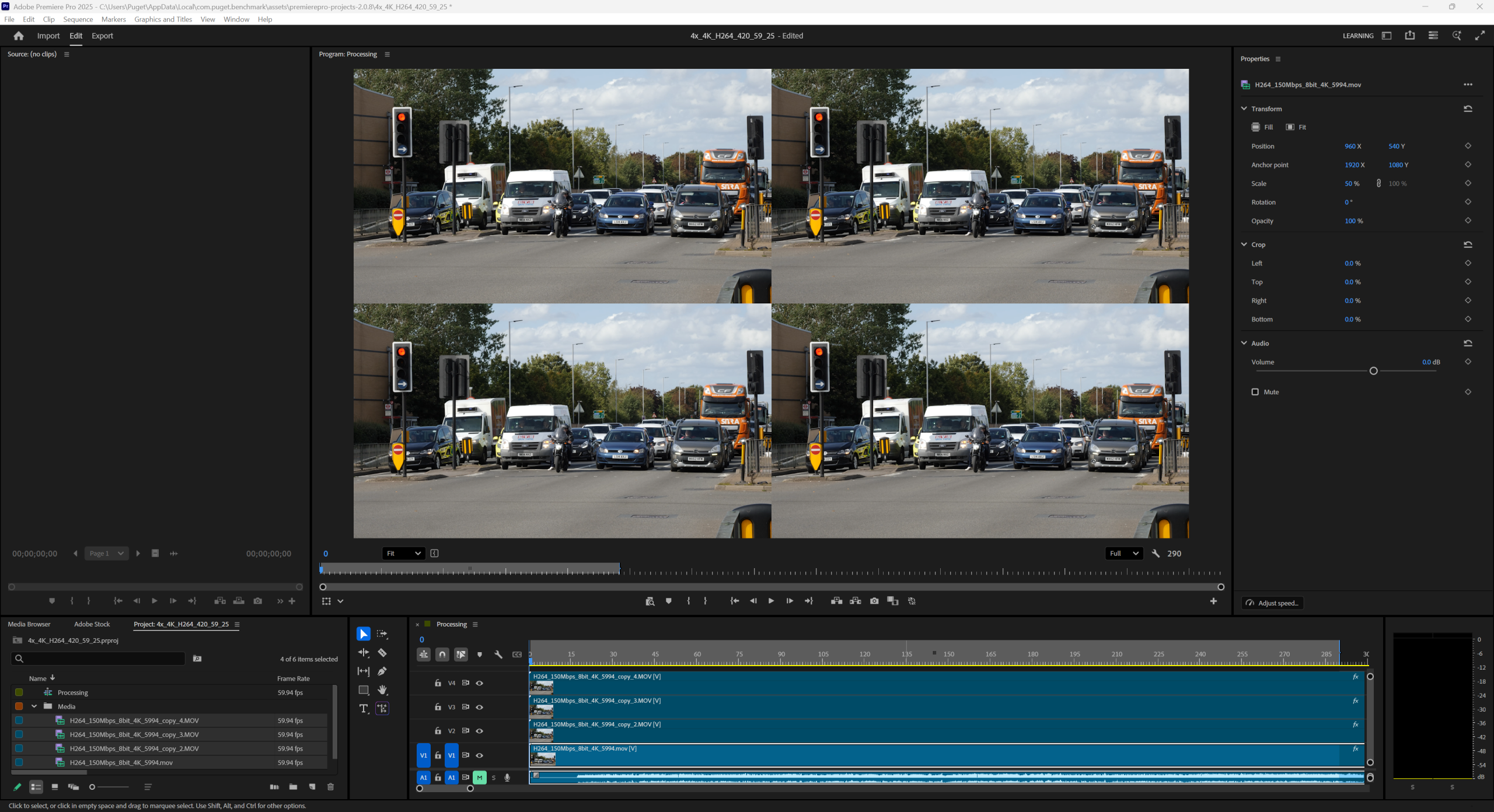Select the Razor tool in the timeline toolbar
This screenshot has height=812, width=1494.
coord(383,653)
